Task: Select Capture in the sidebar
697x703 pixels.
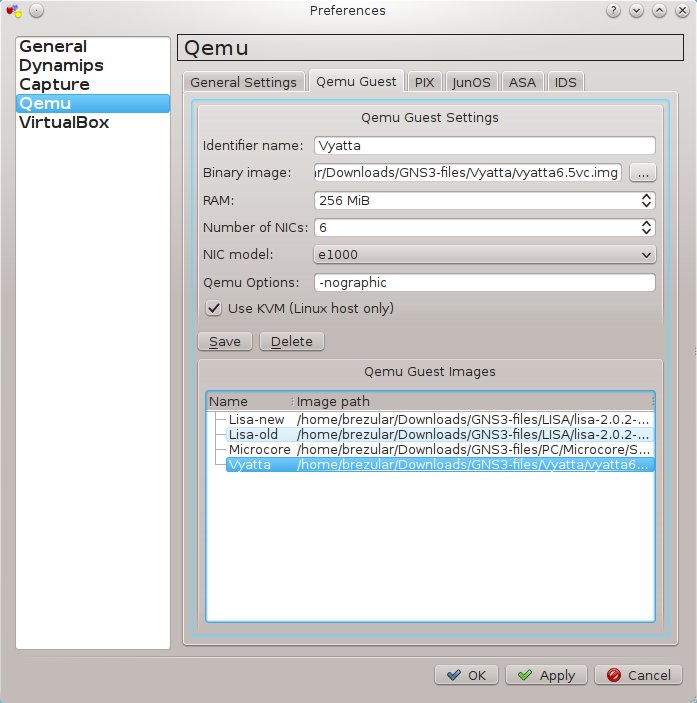Action: 93,84
